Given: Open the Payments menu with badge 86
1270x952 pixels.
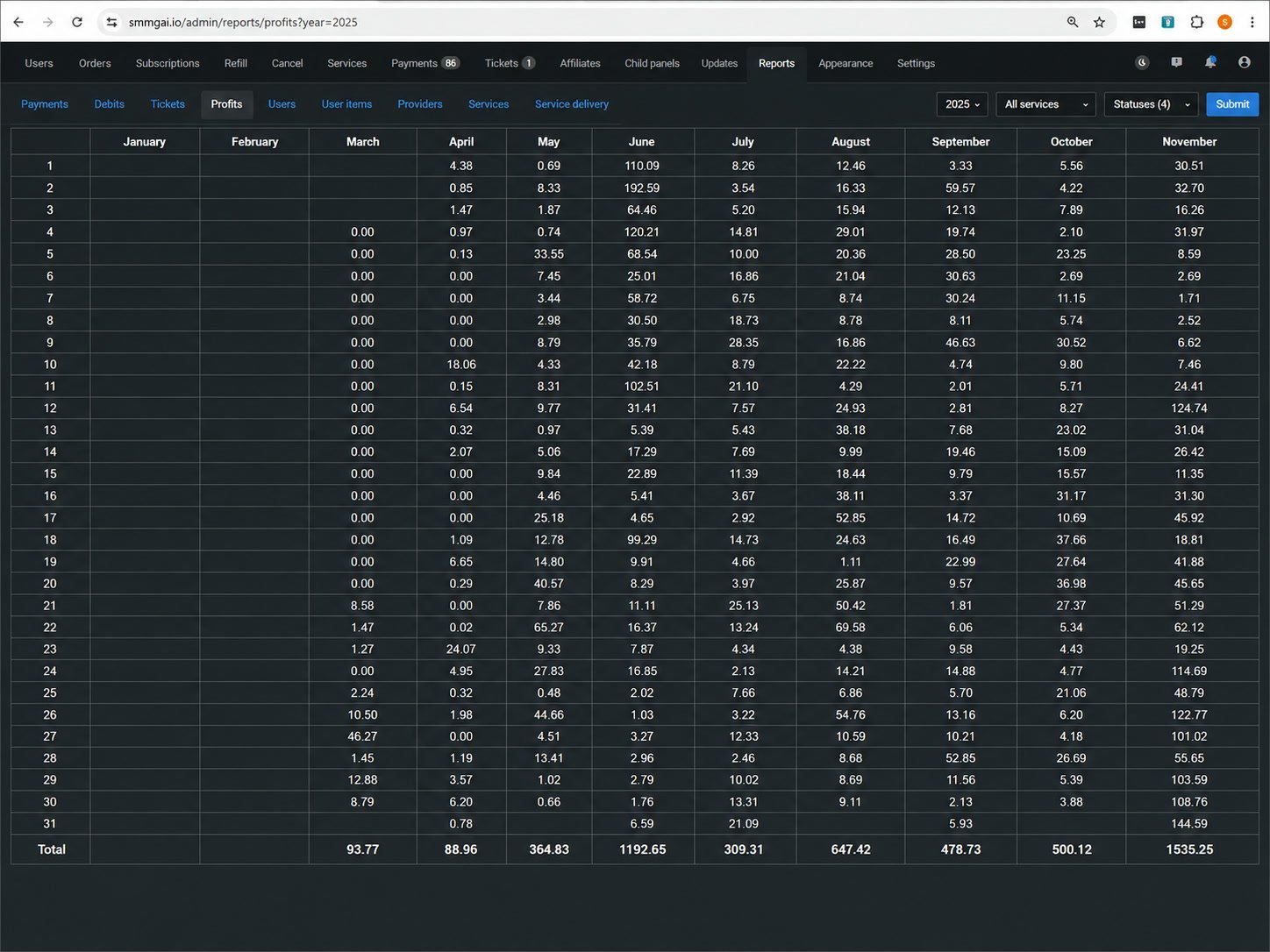Looking at the screenshot, I should pos(425,63).
